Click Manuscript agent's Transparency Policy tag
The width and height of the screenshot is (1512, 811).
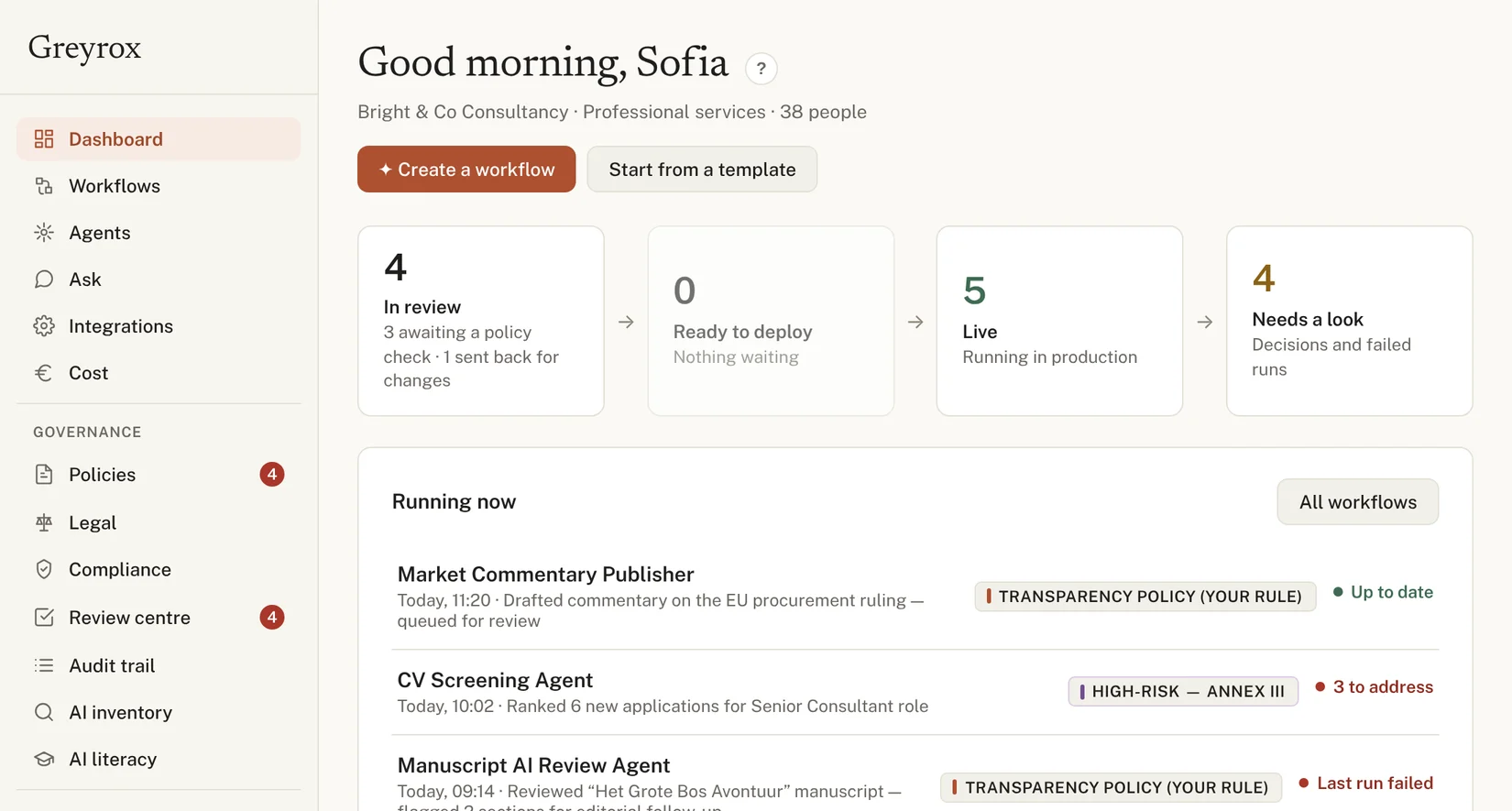click(1111, 787)
